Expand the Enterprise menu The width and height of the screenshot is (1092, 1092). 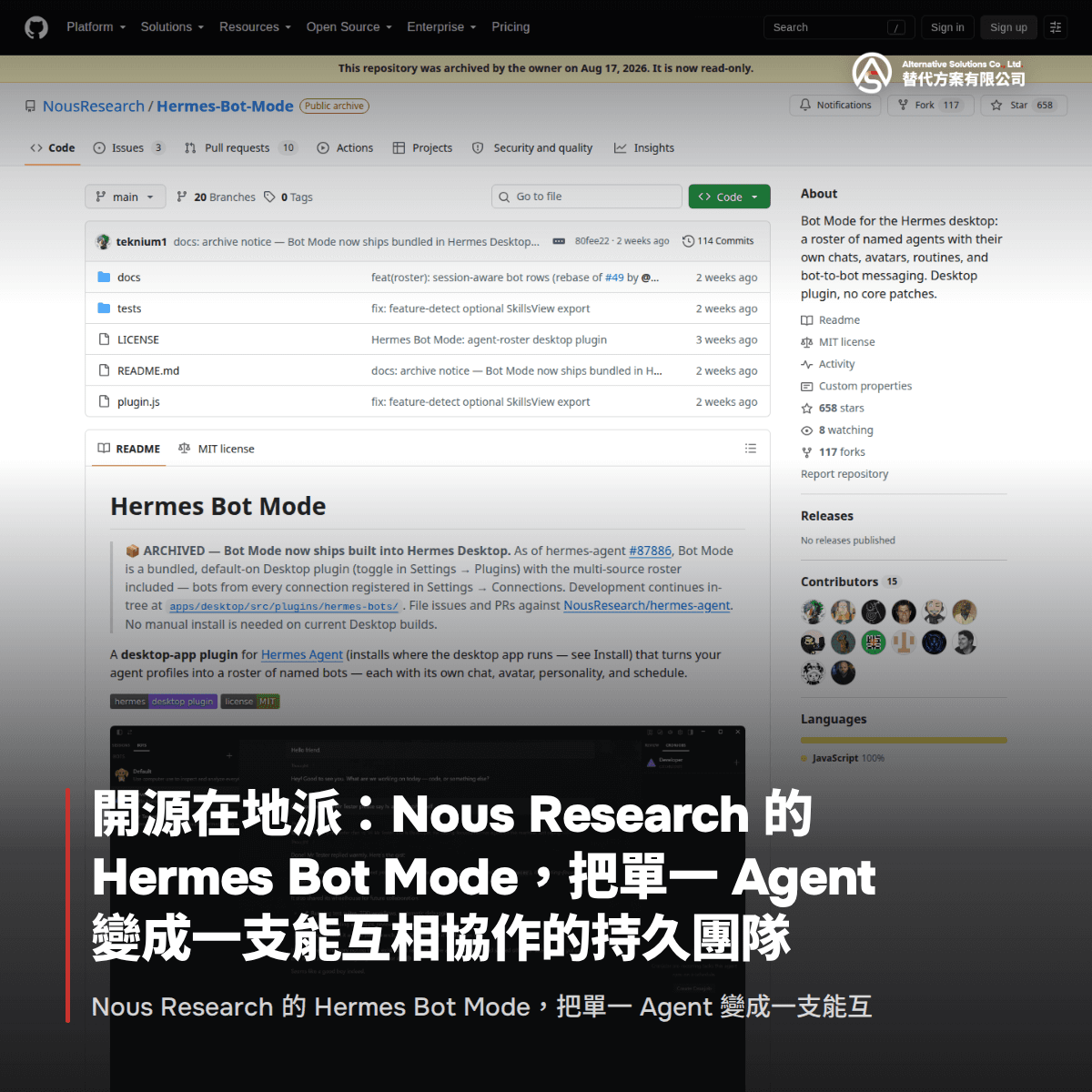pyautogui.click(x=441, y=27)
